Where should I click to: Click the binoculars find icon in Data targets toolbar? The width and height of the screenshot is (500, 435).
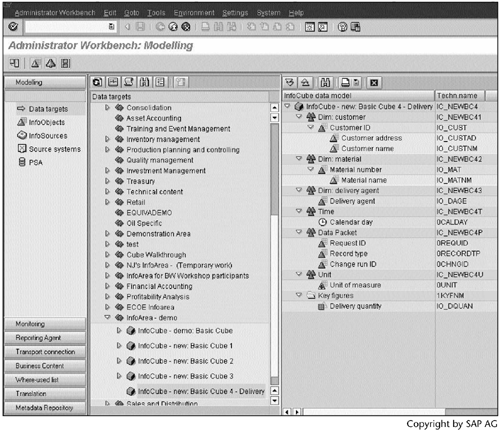(144, 82)
